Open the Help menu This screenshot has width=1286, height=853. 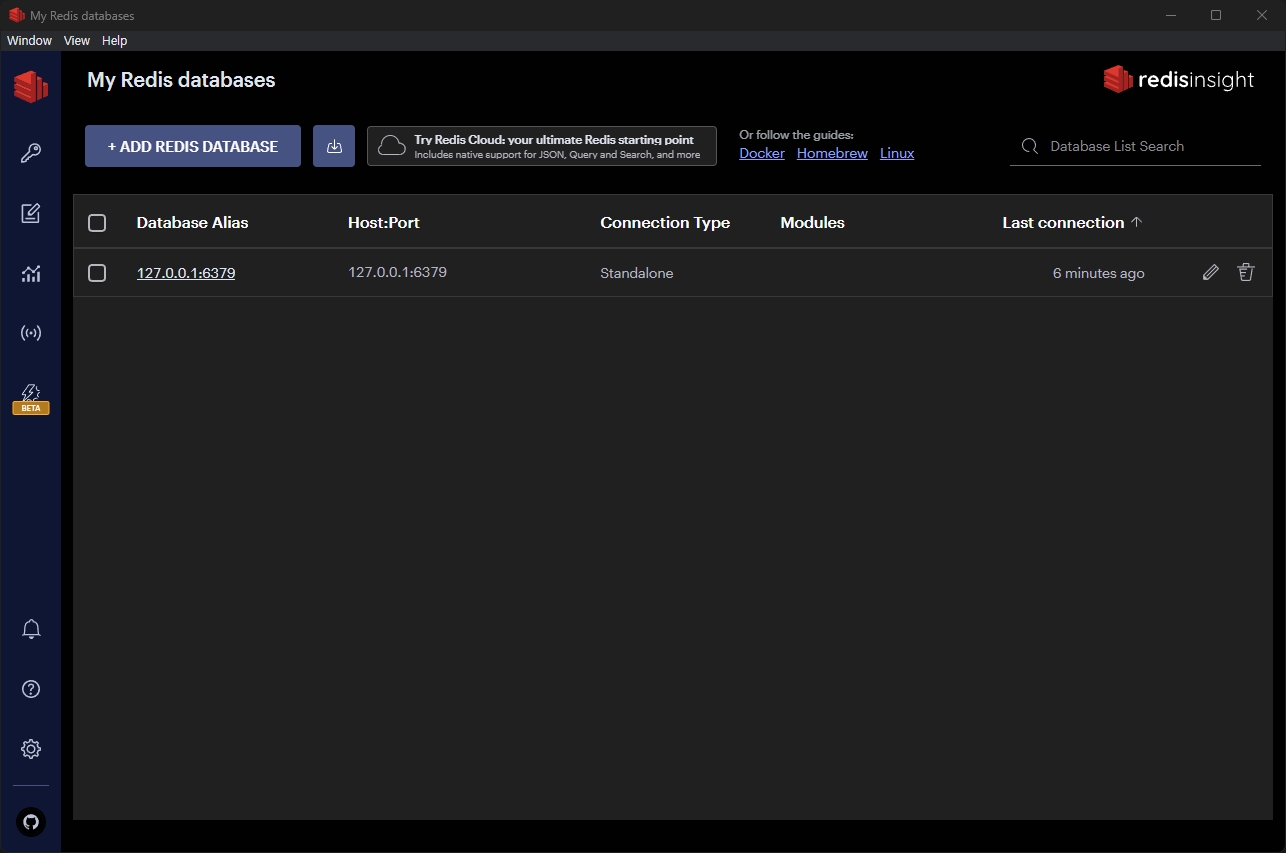115,41
